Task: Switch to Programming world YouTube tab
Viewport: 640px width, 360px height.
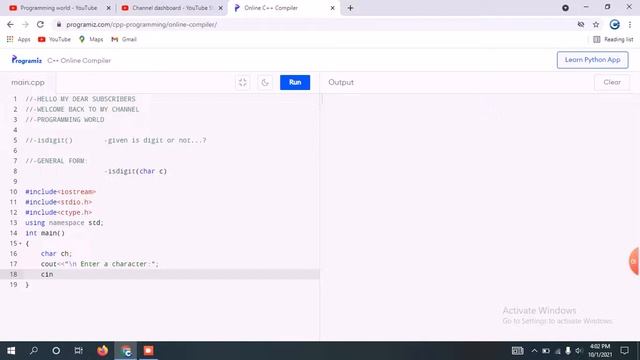Action: coord(59,8)
